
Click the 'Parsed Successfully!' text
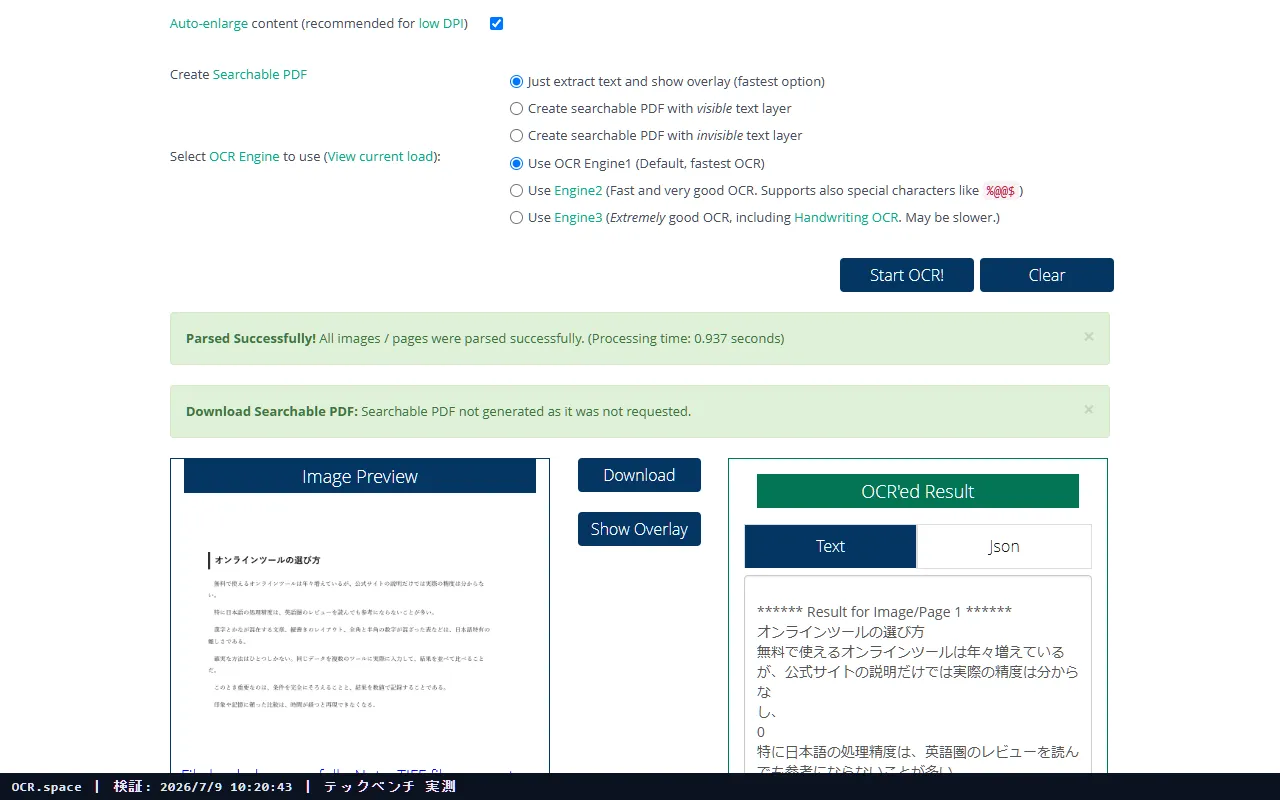(x=251, y=338)
